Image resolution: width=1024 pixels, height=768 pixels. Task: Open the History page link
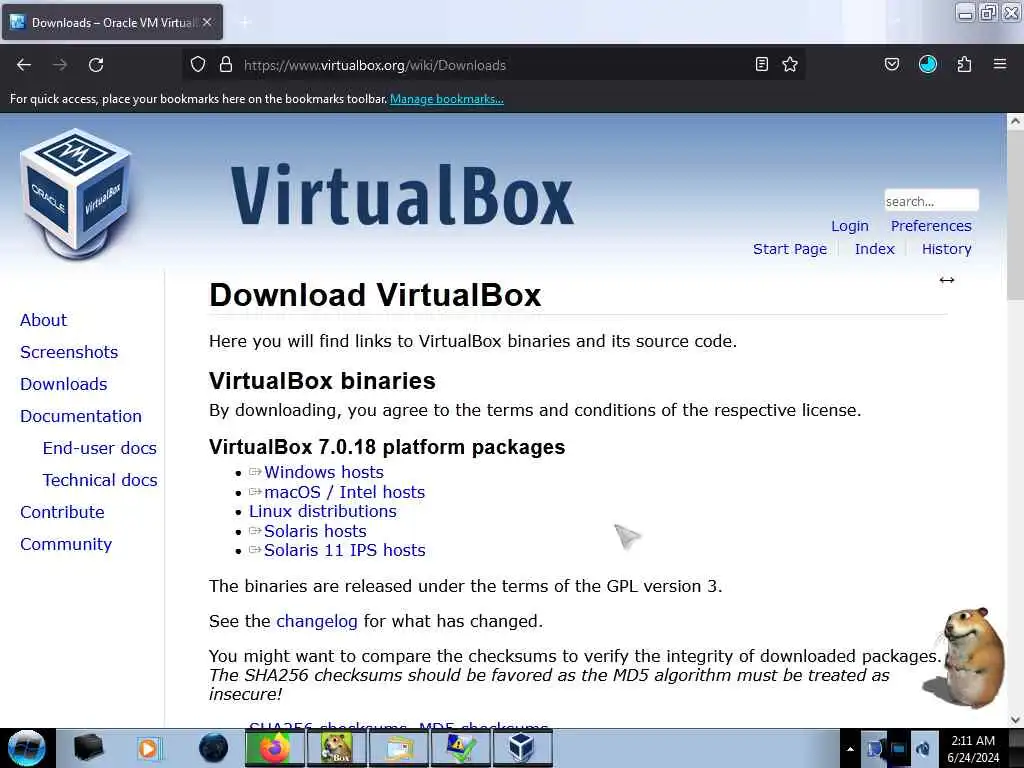(946, 249)
